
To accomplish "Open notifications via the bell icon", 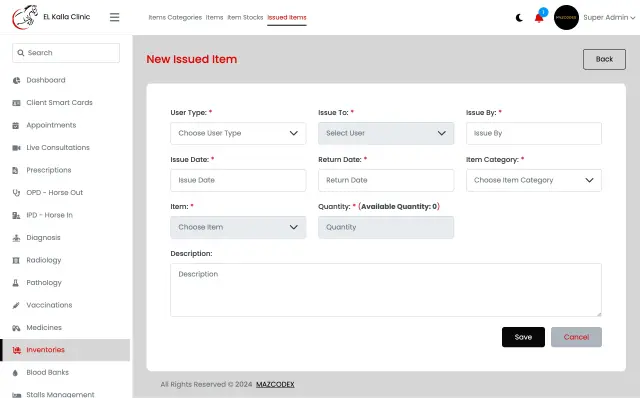I will coord(539,18).
